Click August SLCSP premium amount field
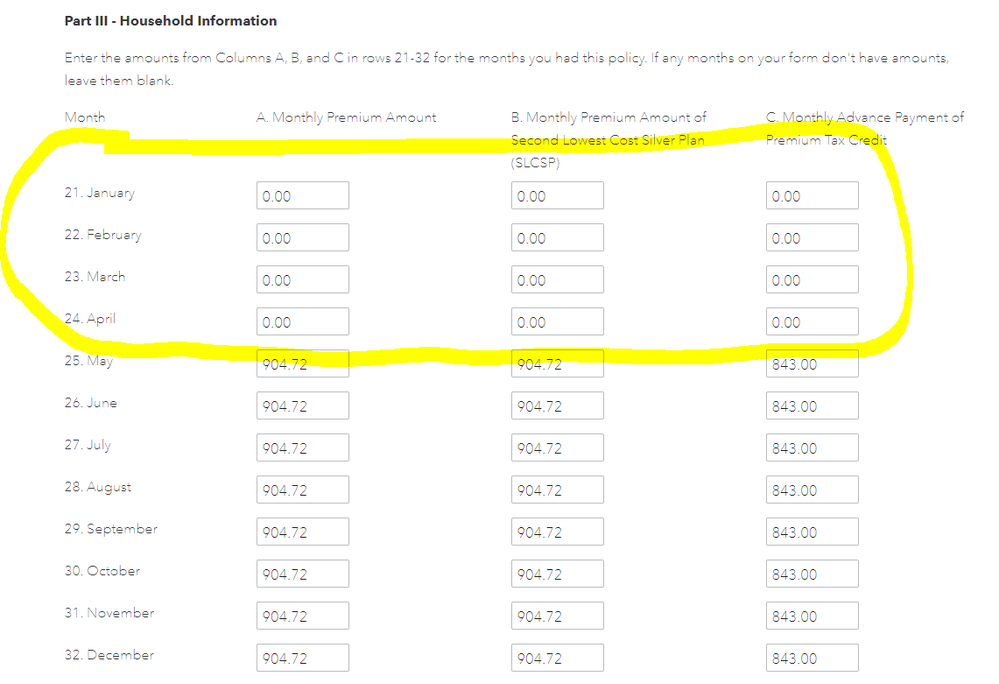 coord(557,490)
